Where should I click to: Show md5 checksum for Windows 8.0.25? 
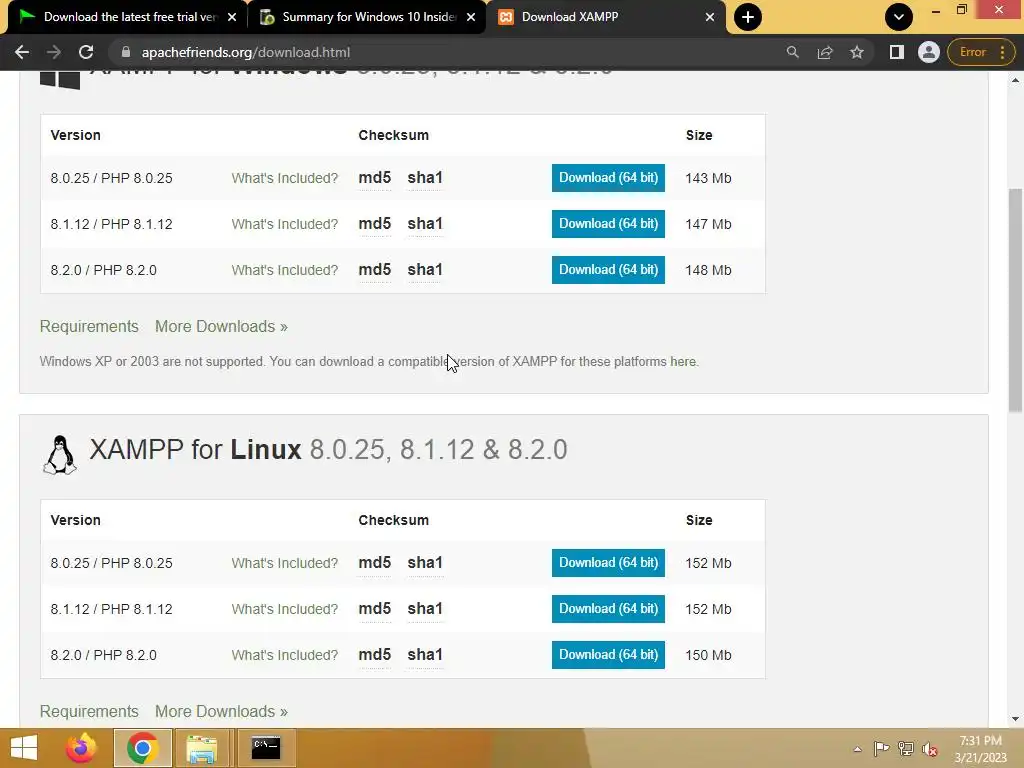point(375,178)
